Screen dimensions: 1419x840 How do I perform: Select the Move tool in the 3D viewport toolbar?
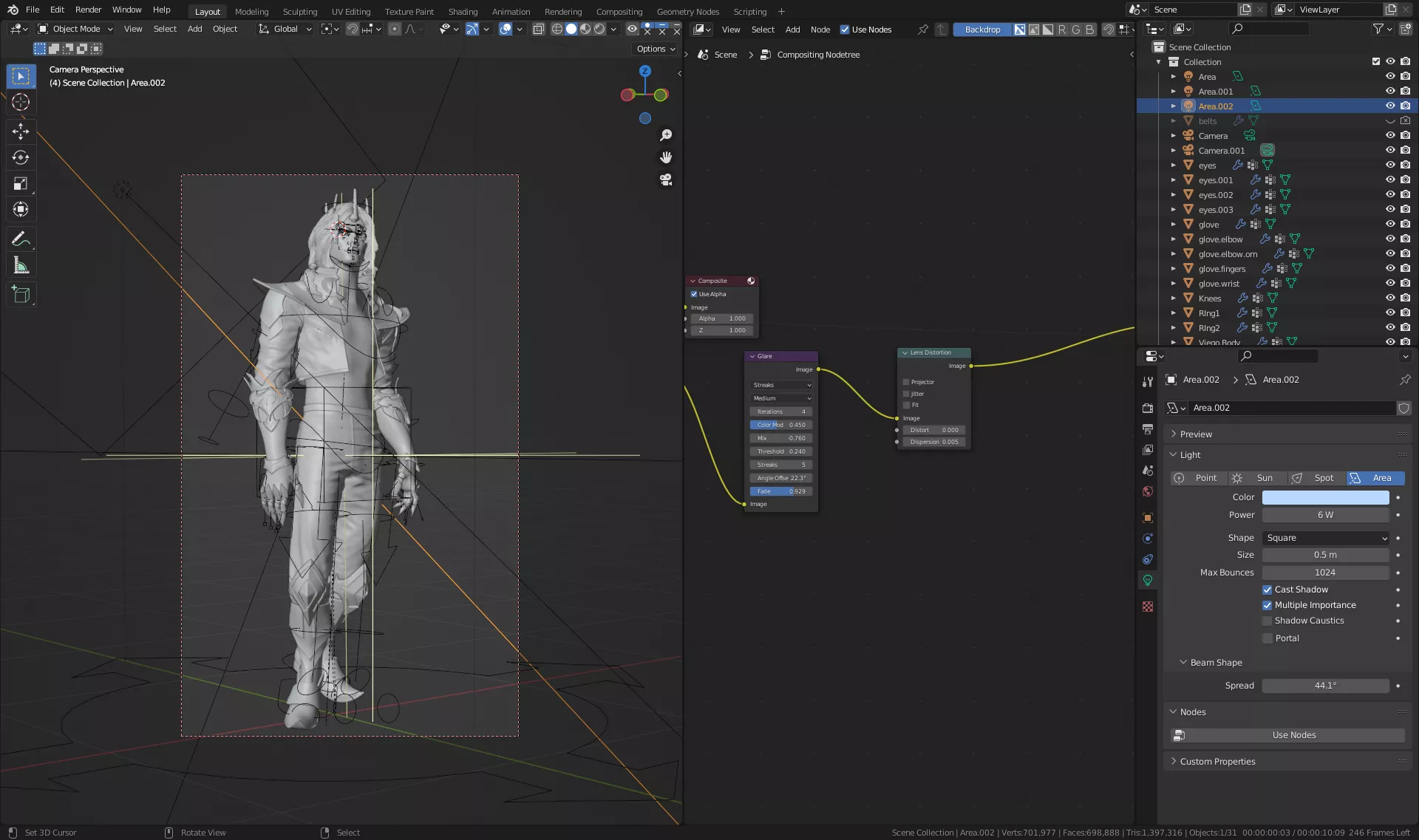click(x=21, y=132)
